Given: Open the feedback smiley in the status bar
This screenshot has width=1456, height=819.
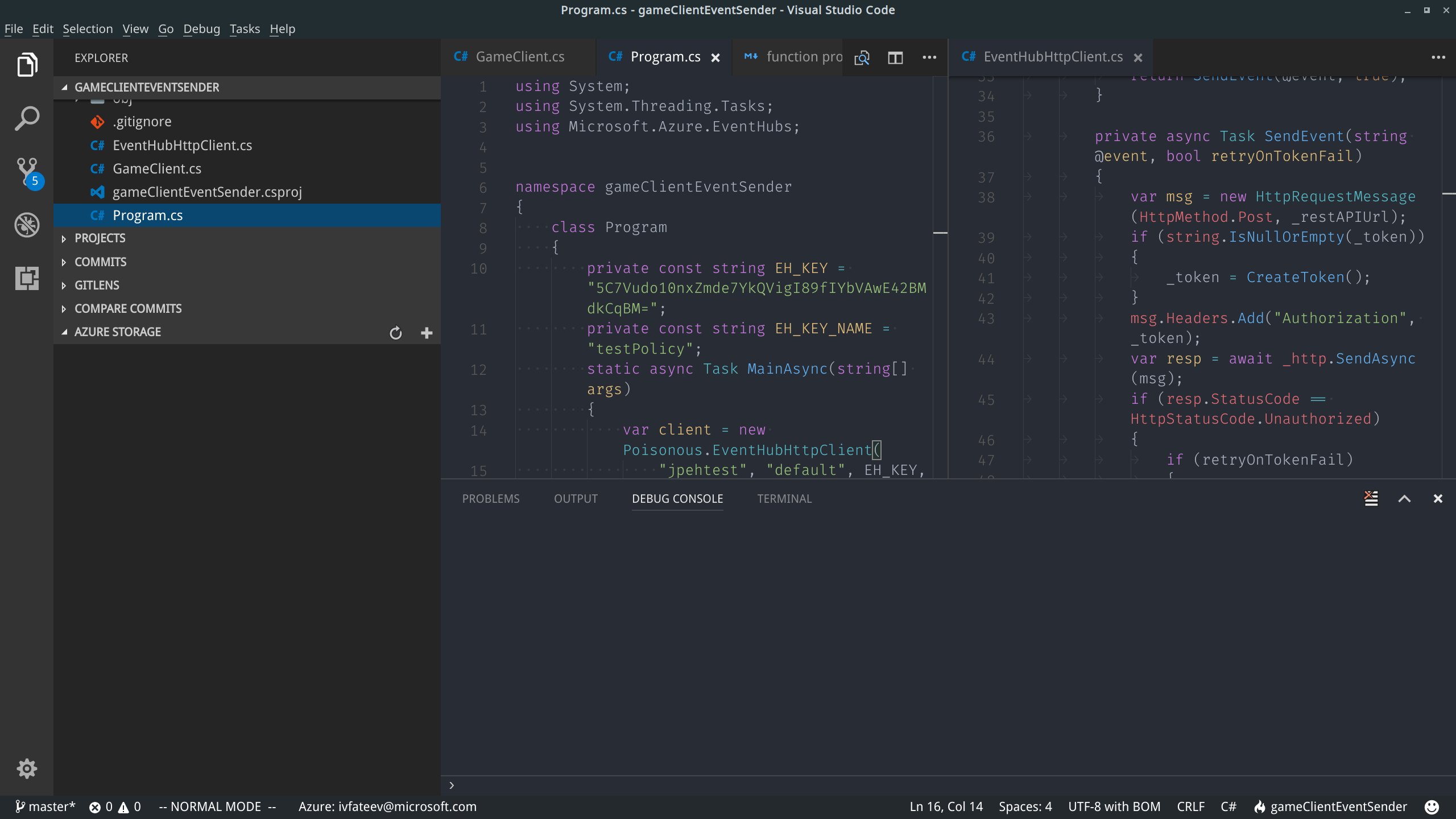Looking at the screenshot, I should (1432, 806).
